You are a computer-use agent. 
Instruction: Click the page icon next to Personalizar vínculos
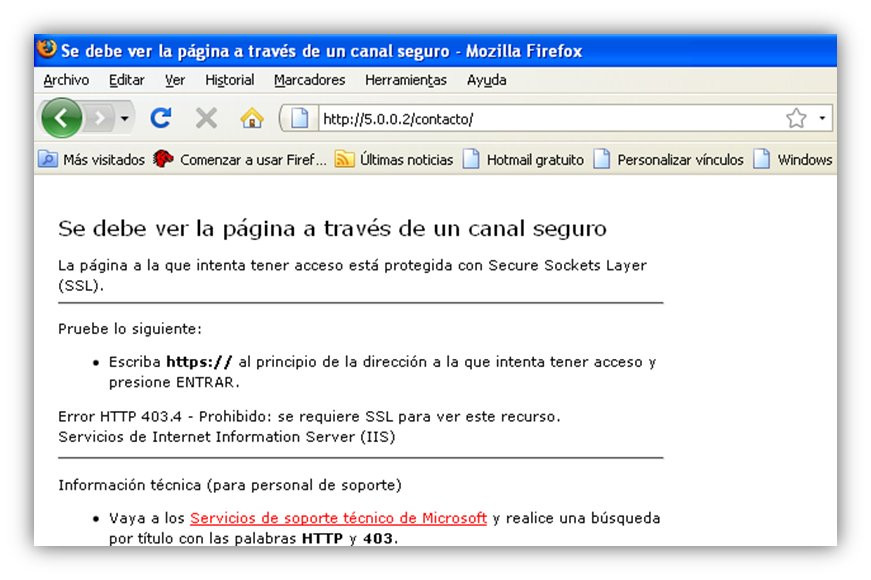coord(602,159)
